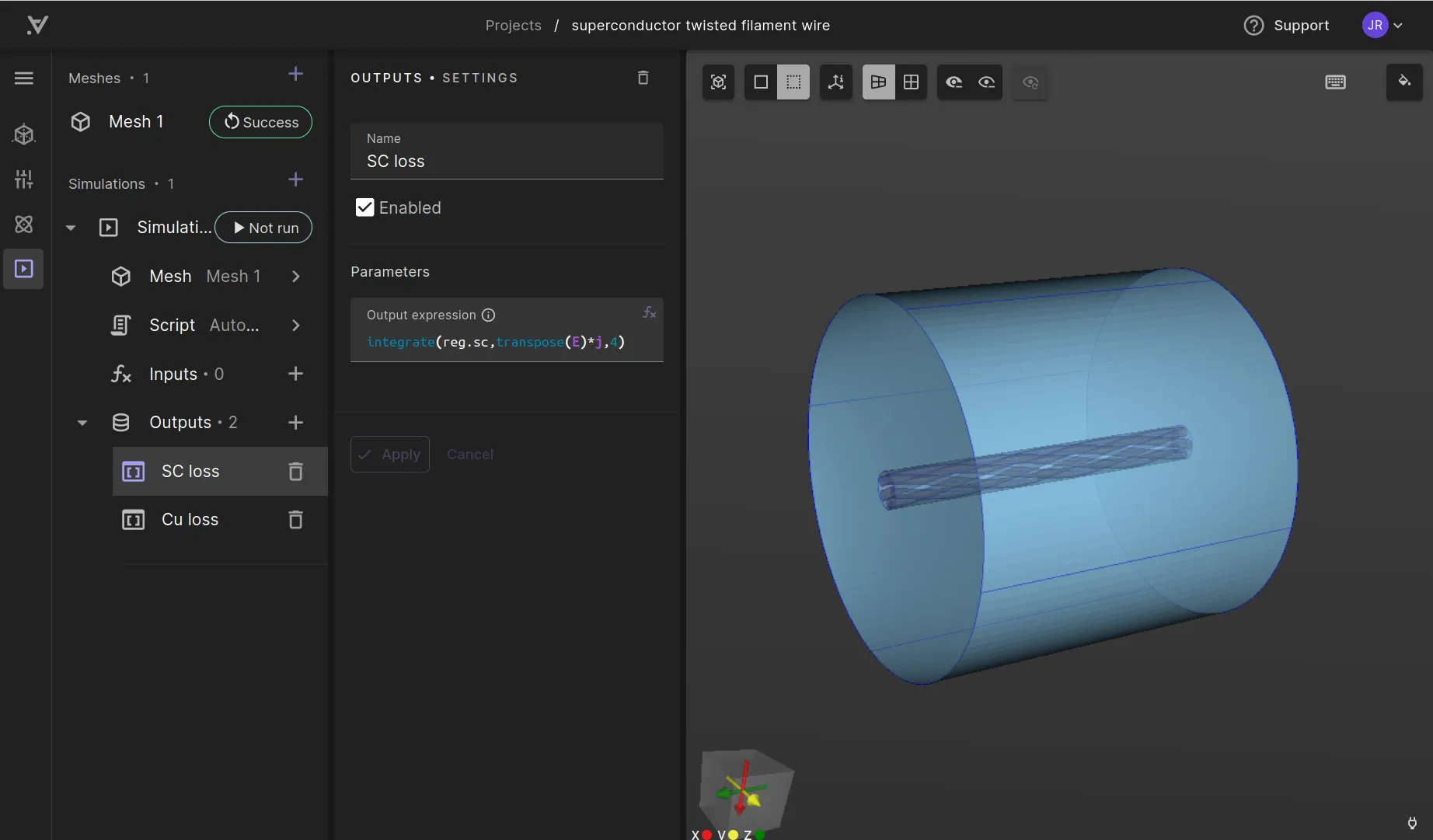This screenshot has height=840, width=1433.
Task: Add a new simulation with plus icon
Action: pyautogui.click(x=295, y=180)
